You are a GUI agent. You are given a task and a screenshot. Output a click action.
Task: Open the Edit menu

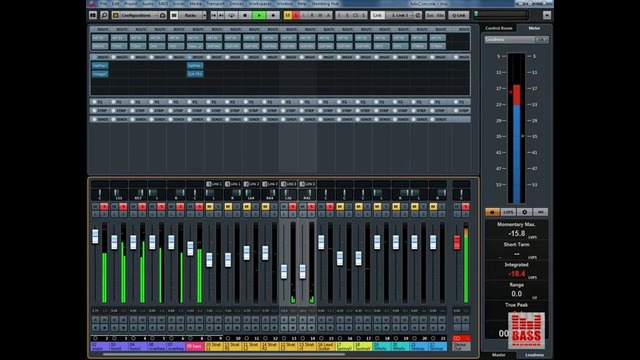[x=116, y=3]
